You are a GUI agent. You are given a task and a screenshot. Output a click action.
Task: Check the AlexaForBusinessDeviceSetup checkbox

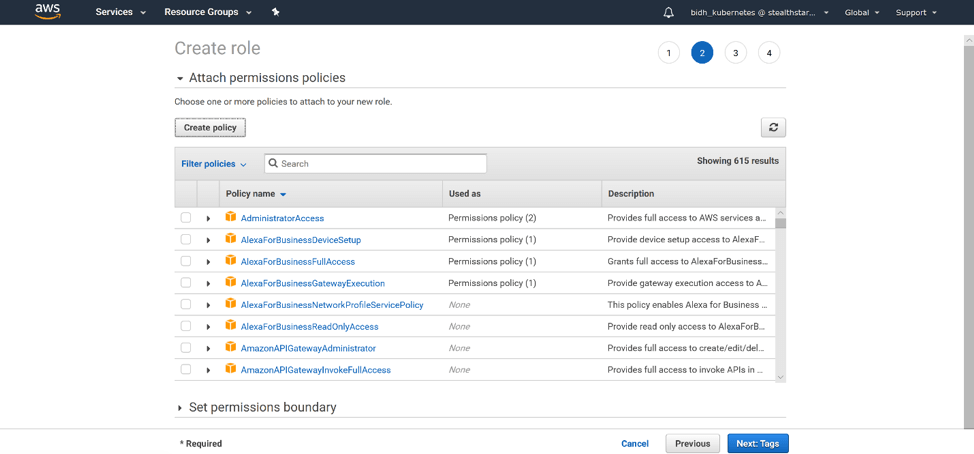point(186,240)
